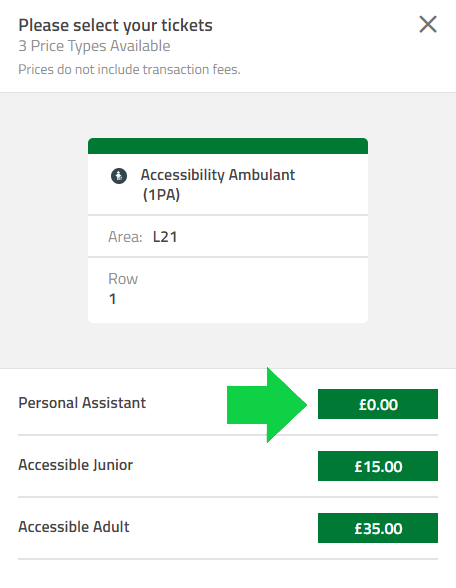
Task: Click the Area L21 row
Action: pos(228,237)
